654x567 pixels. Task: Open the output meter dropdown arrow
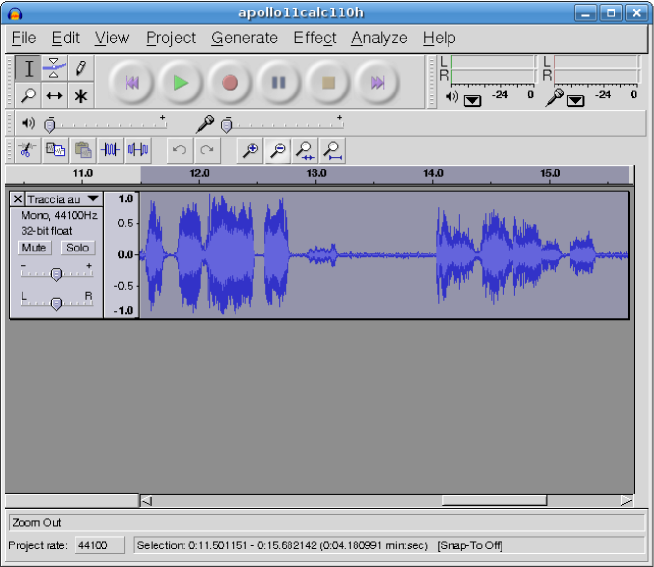472,99
